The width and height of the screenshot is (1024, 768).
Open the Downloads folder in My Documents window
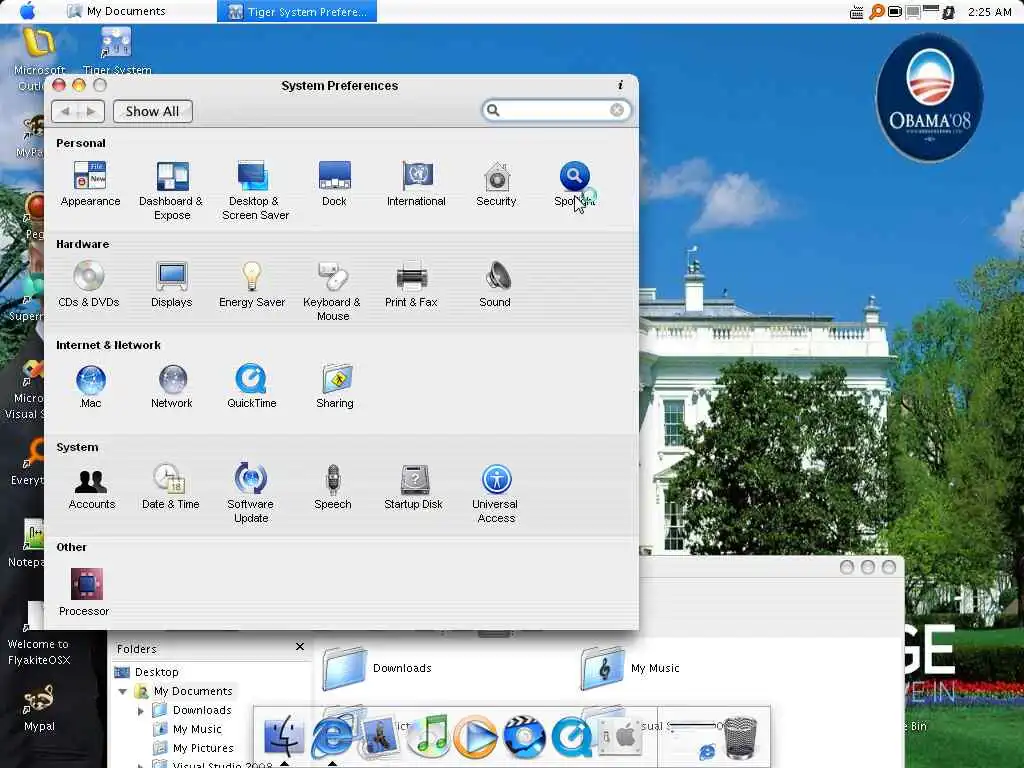tap(377, 668)
